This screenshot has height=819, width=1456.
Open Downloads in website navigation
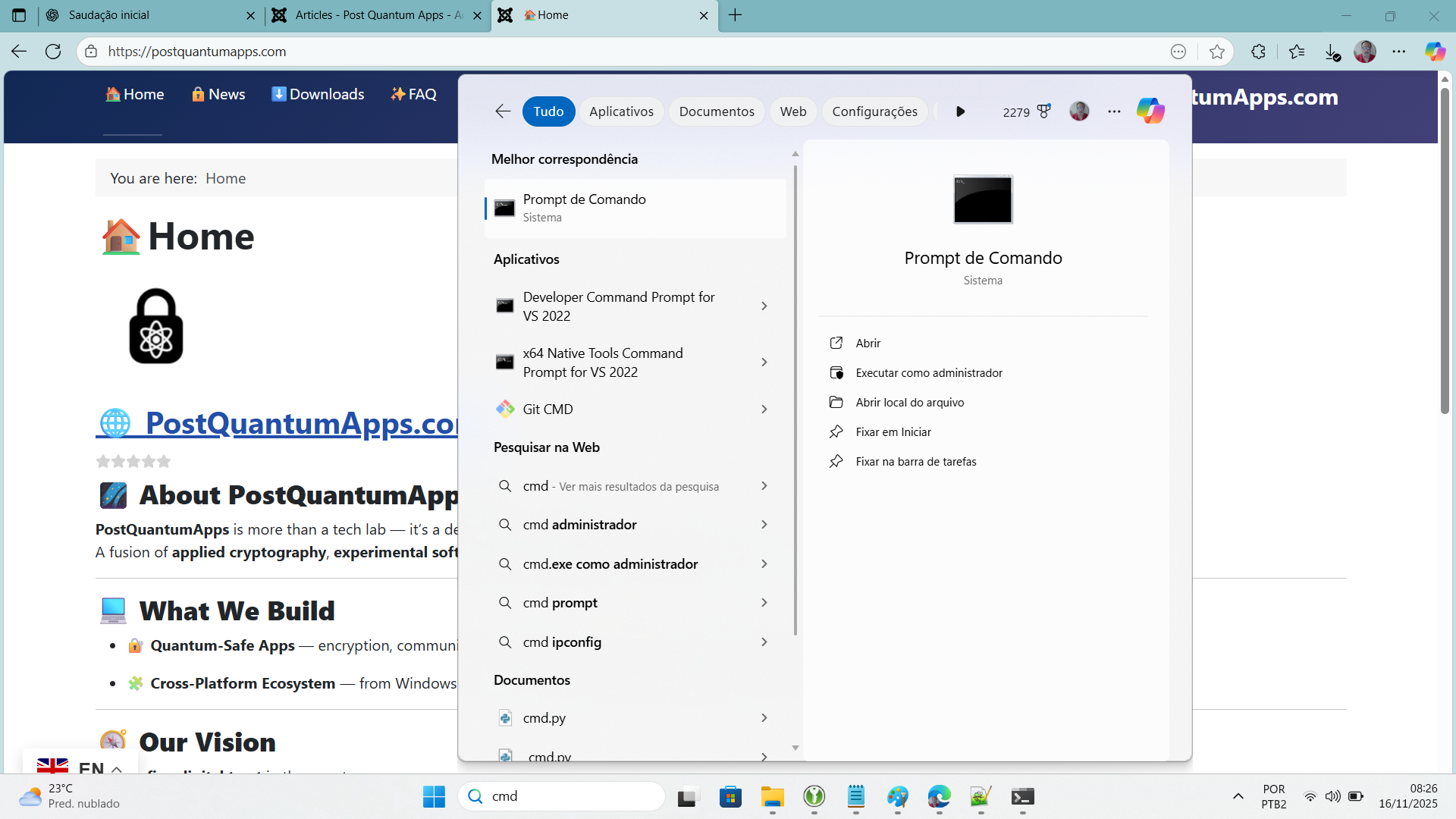coord(318,94)
